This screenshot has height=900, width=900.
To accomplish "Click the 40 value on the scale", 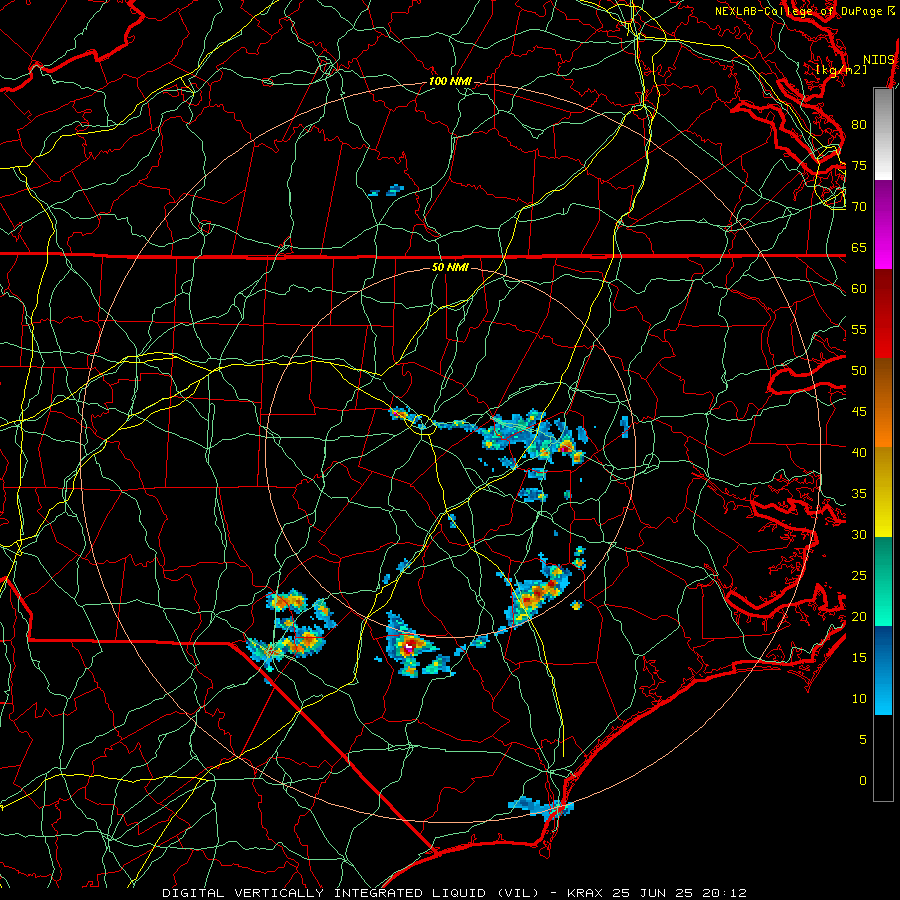I will click(859, 452).
